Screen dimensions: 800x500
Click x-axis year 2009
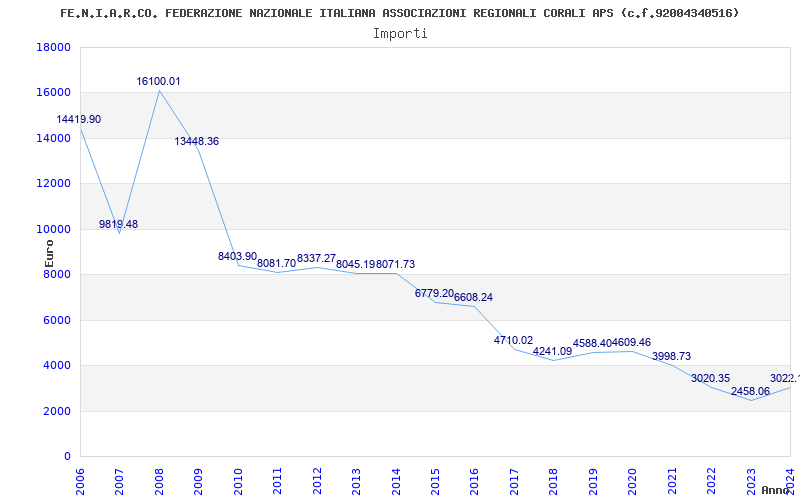click(x=198, y=482)
